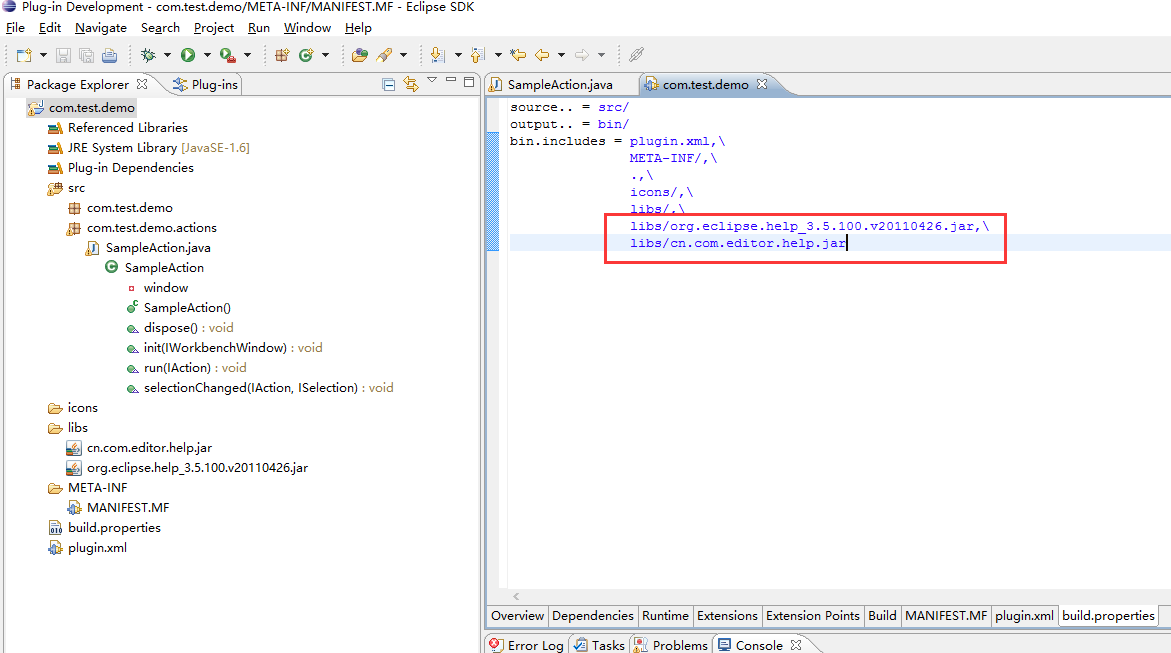1171x653 pixels.
Task: Open the Run menu
Action: click(x=258, y=28)
